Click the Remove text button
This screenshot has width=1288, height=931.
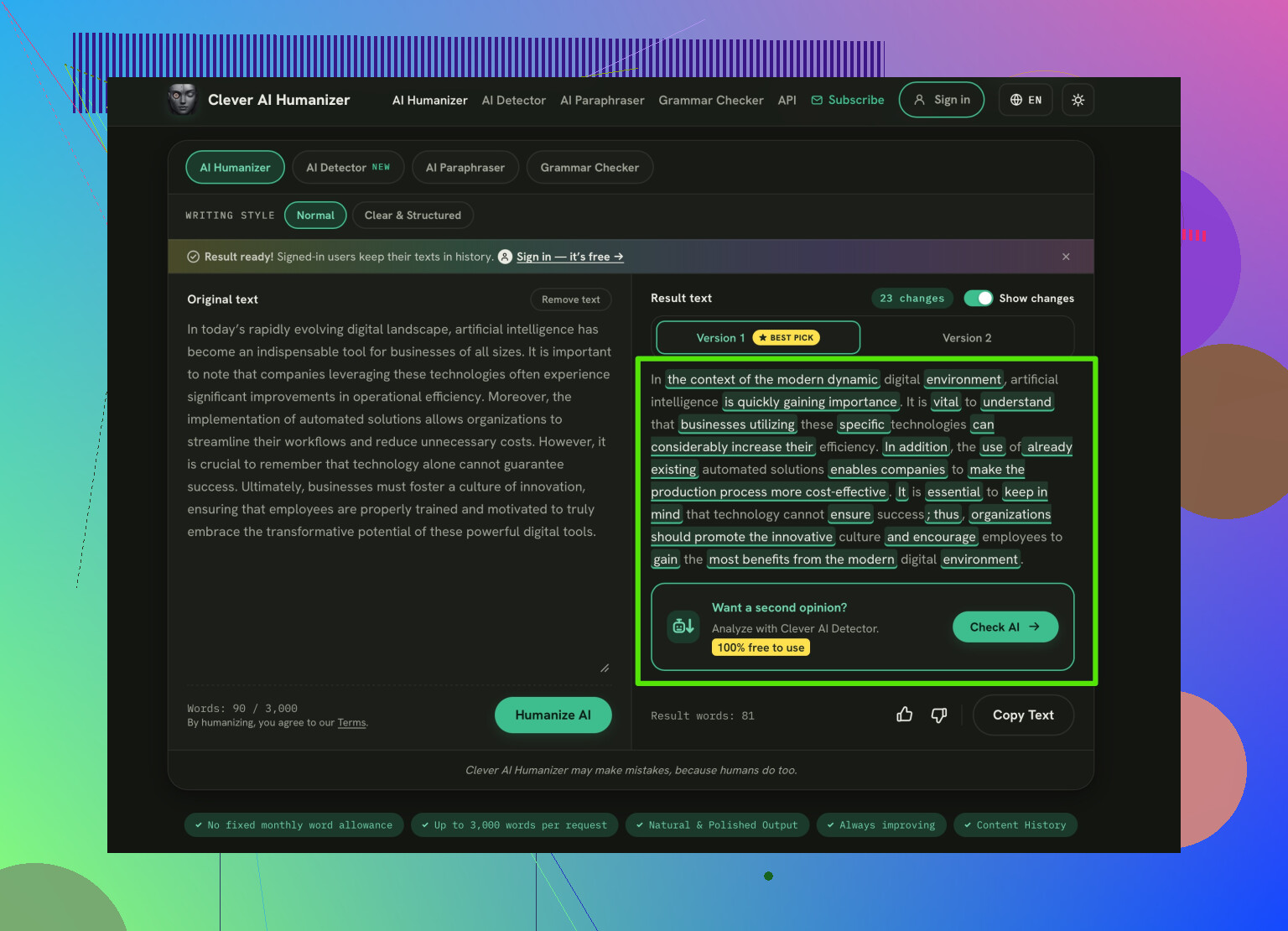click(571, 299)
